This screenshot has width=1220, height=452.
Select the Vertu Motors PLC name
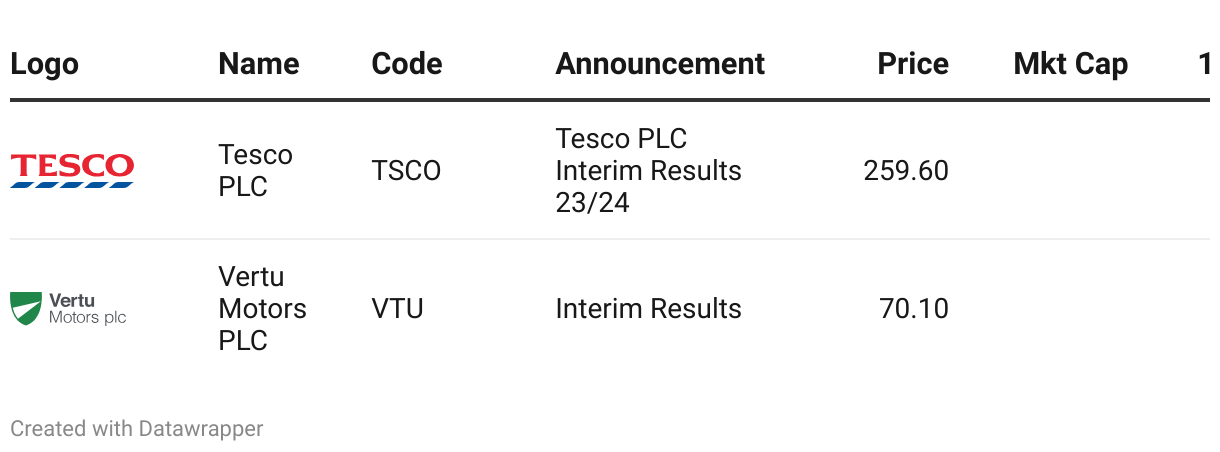click(262, 308)
